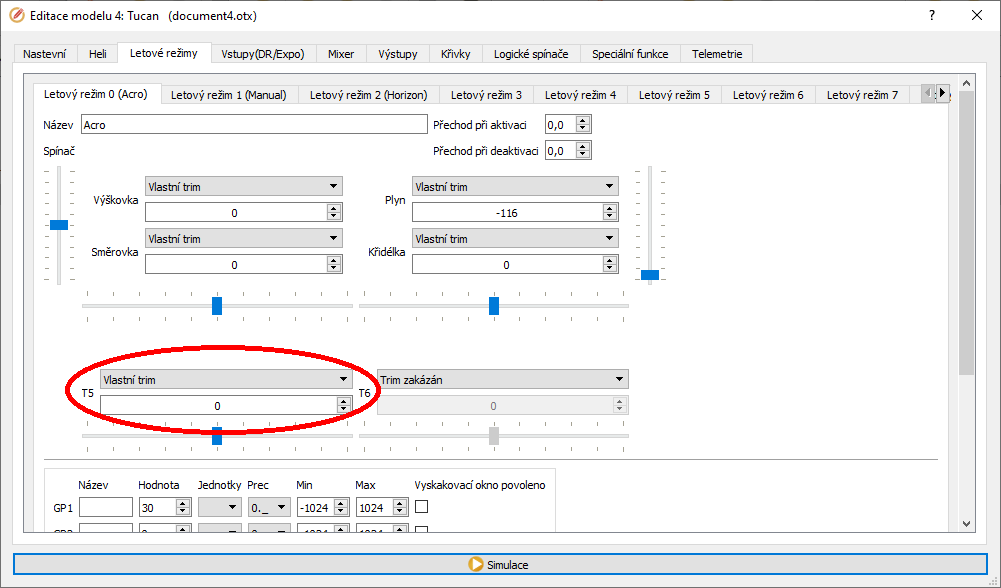Open the Logické spínače tab
Viewport: 1001px width, 588px height.
pyautogui.click(x=531, y=54)
